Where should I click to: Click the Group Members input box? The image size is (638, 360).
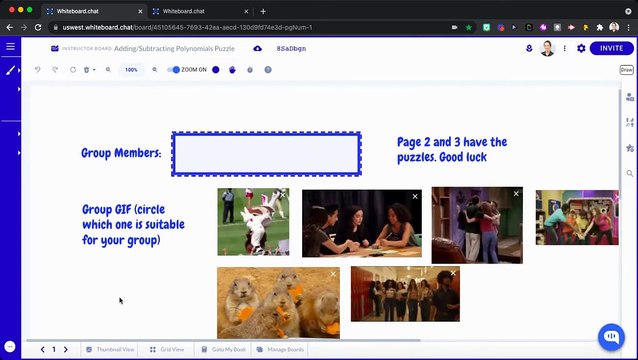tap(267, 154)
